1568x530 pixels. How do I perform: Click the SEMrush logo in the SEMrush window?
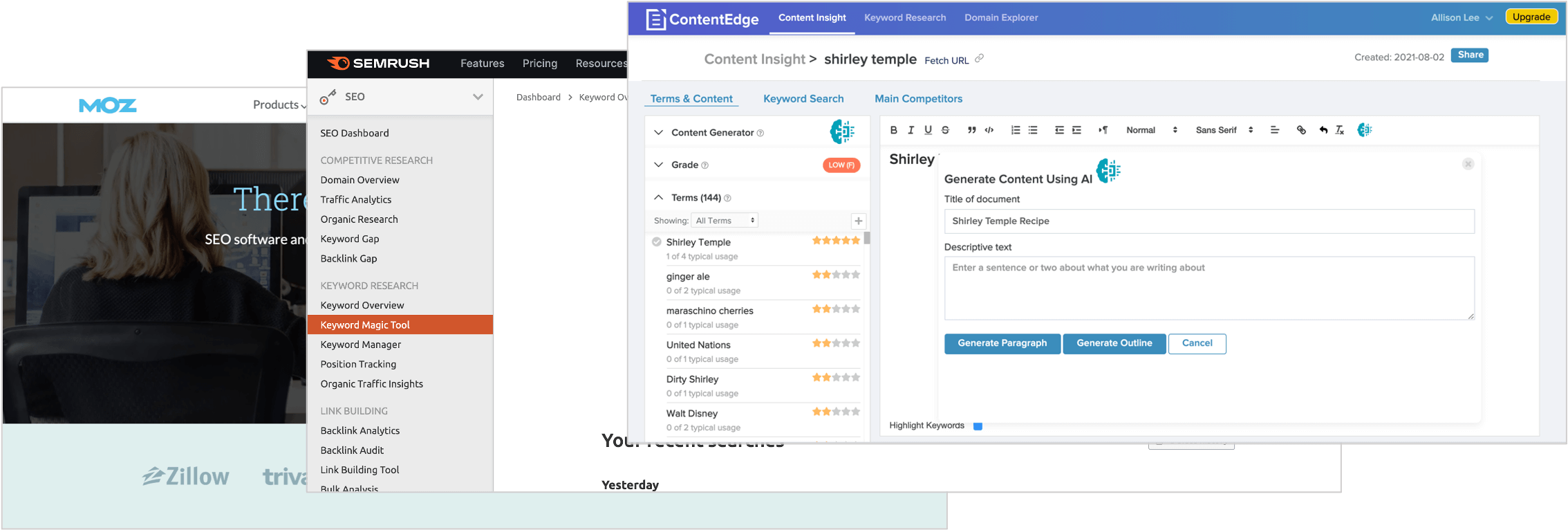click(378, 63)
